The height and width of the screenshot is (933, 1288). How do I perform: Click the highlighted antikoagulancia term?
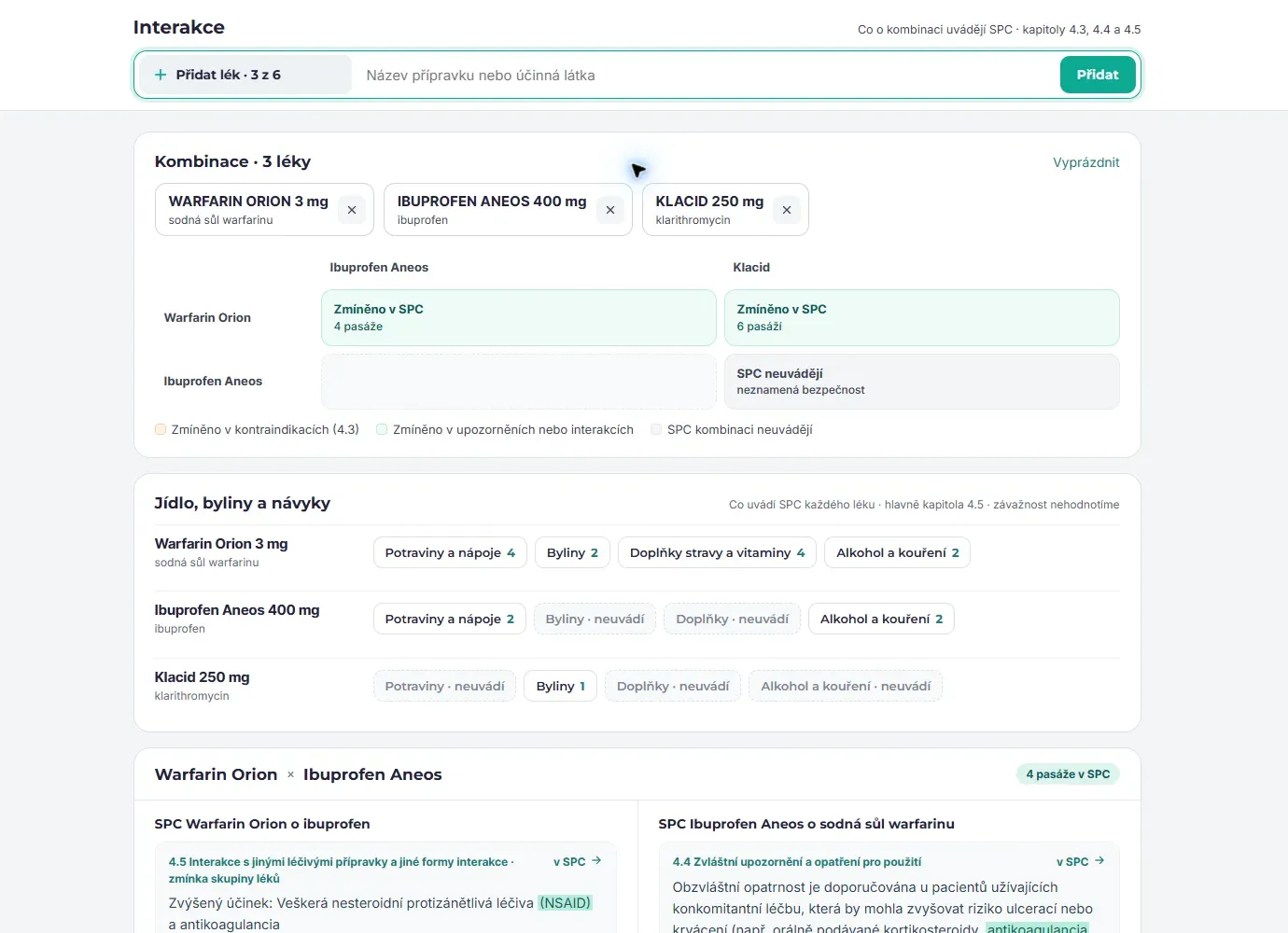point(1037,928)
